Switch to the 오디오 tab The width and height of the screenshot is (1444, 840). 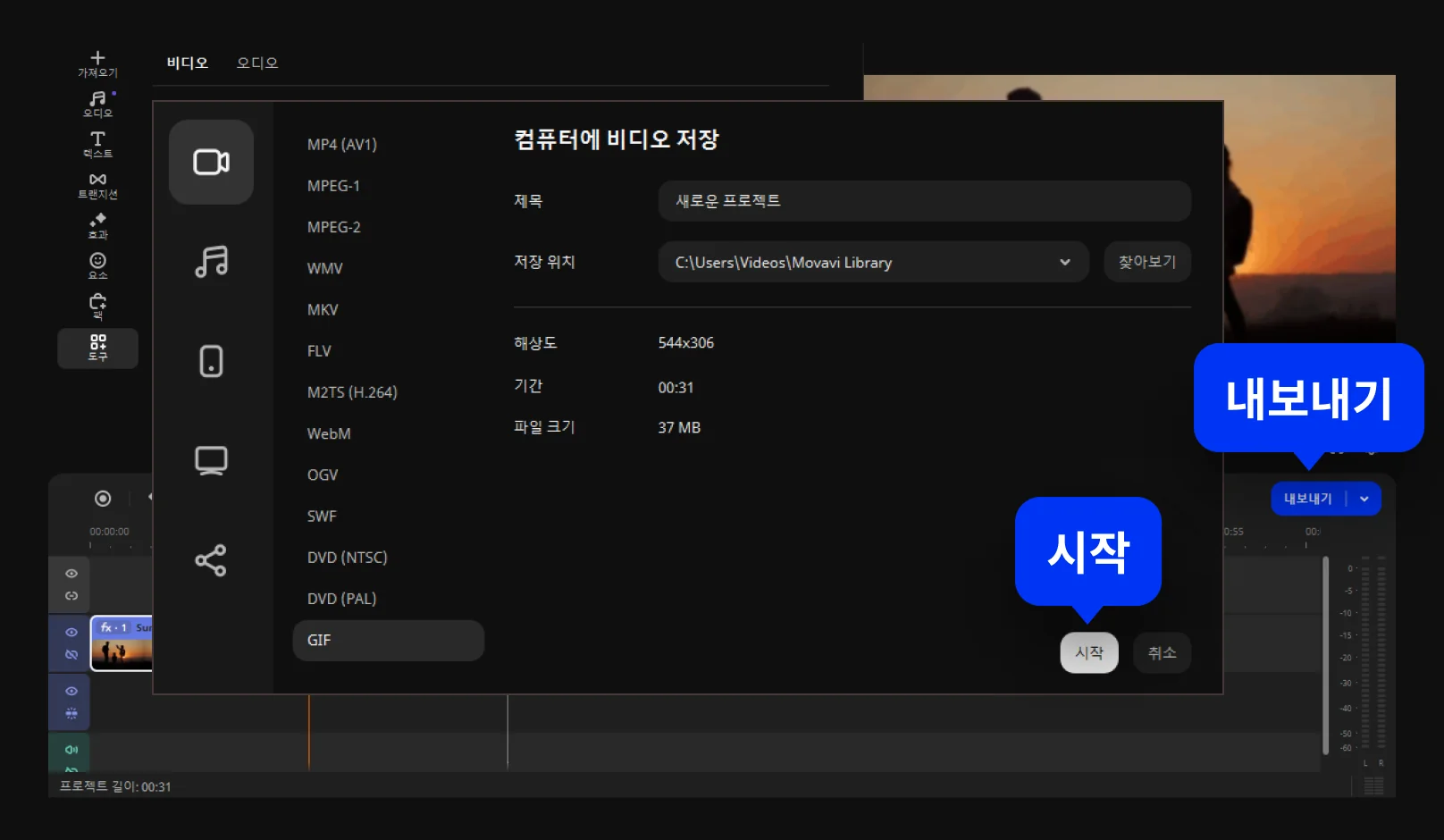click(257, 63)
